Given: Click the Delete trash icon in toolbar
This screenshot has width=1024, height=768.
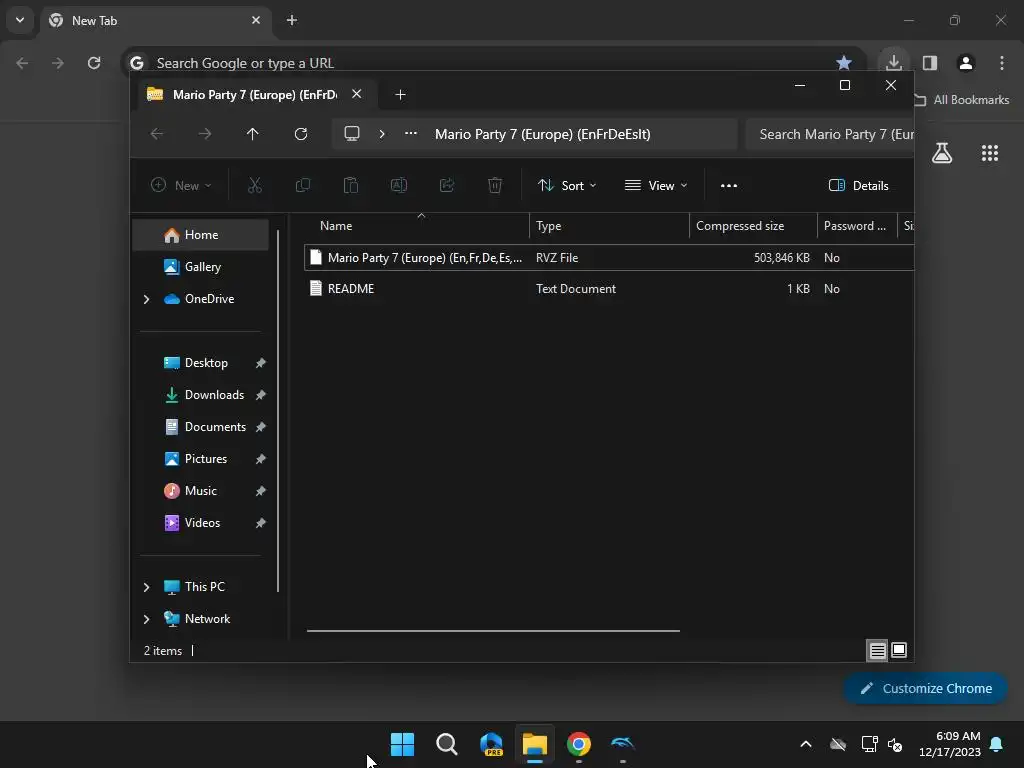Looking at the screenshot, I should 495,185.
